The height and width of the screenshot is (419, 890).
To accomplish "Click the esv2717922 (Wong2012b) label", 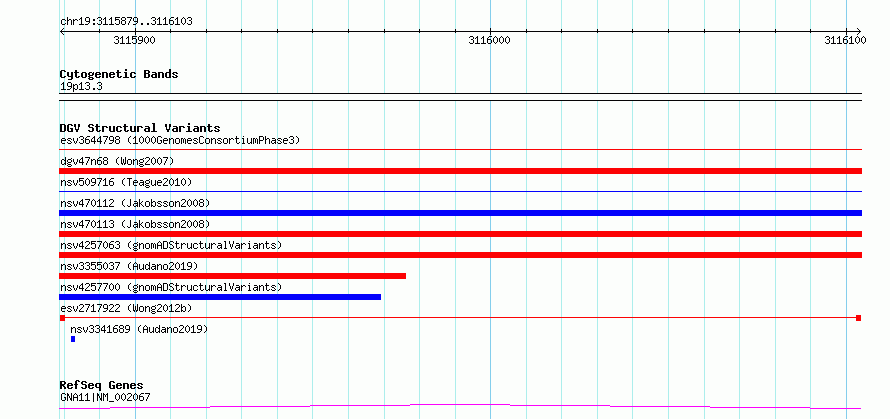I will (126, 308).
